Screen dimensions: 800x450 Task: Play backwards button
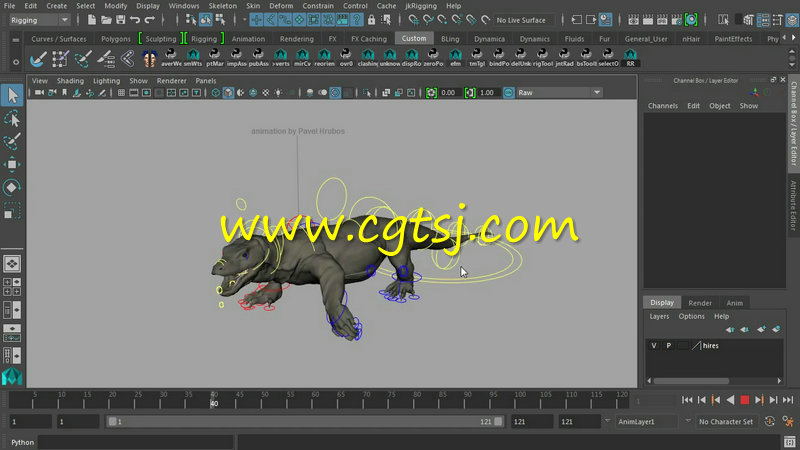[x=731, y=400]
